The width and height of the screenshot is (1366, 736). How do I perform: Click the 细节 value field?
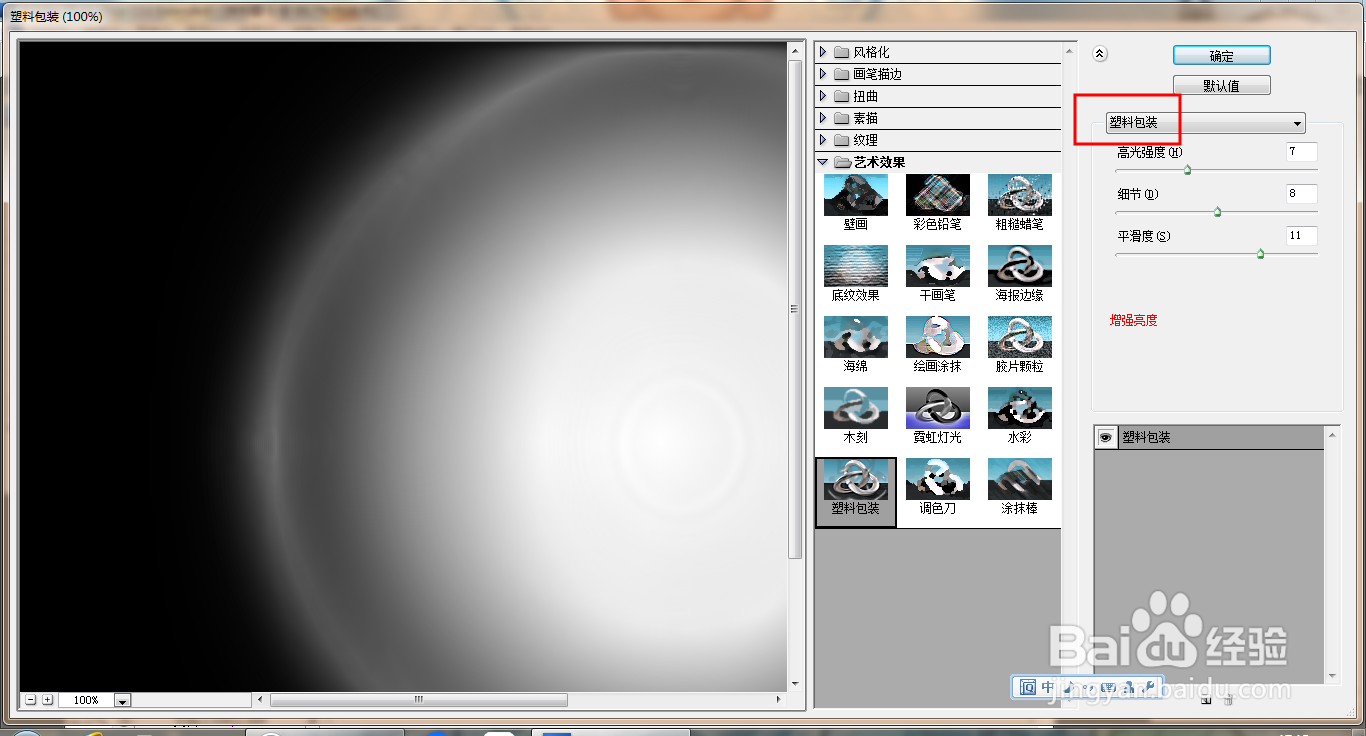coord(1302,194)
